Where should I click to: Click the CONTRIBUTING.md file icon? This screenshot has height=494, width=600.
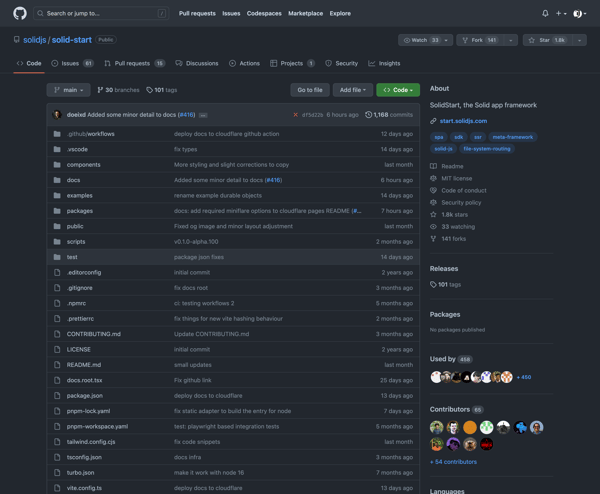[x=57, y=334]
